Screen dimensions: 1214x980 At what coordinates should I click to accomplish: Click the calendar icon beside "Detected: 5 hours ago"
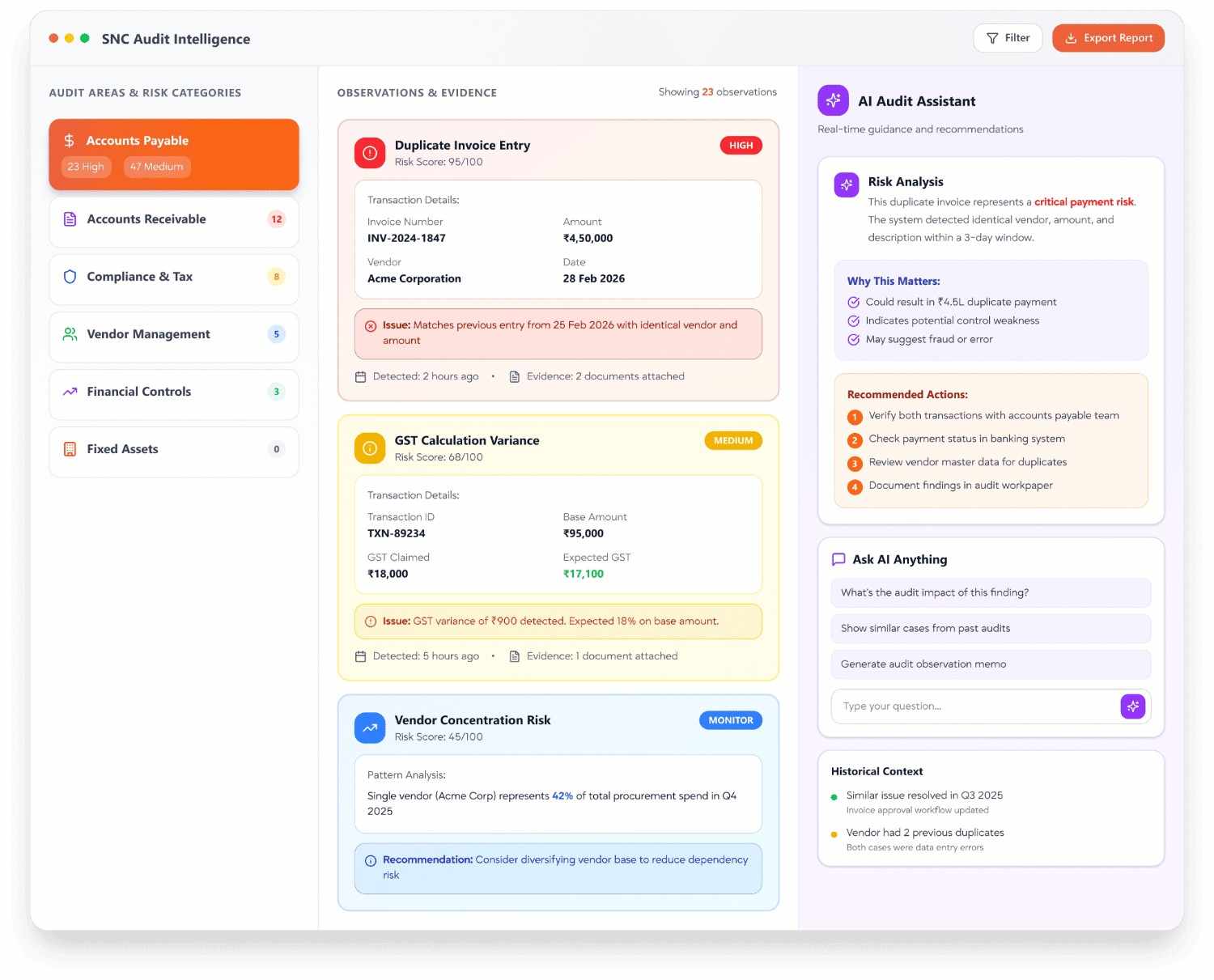361,656
